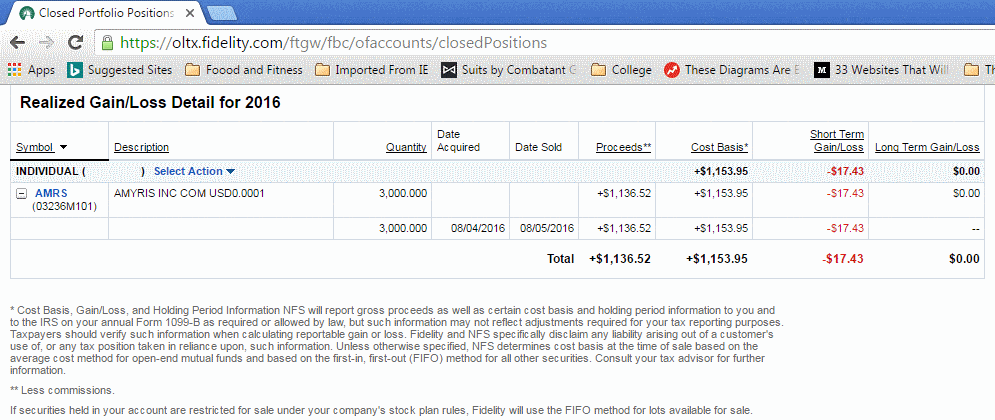Sort the table by Symbol column
Viewport: 995px width, 420px height.
[35, 147]
